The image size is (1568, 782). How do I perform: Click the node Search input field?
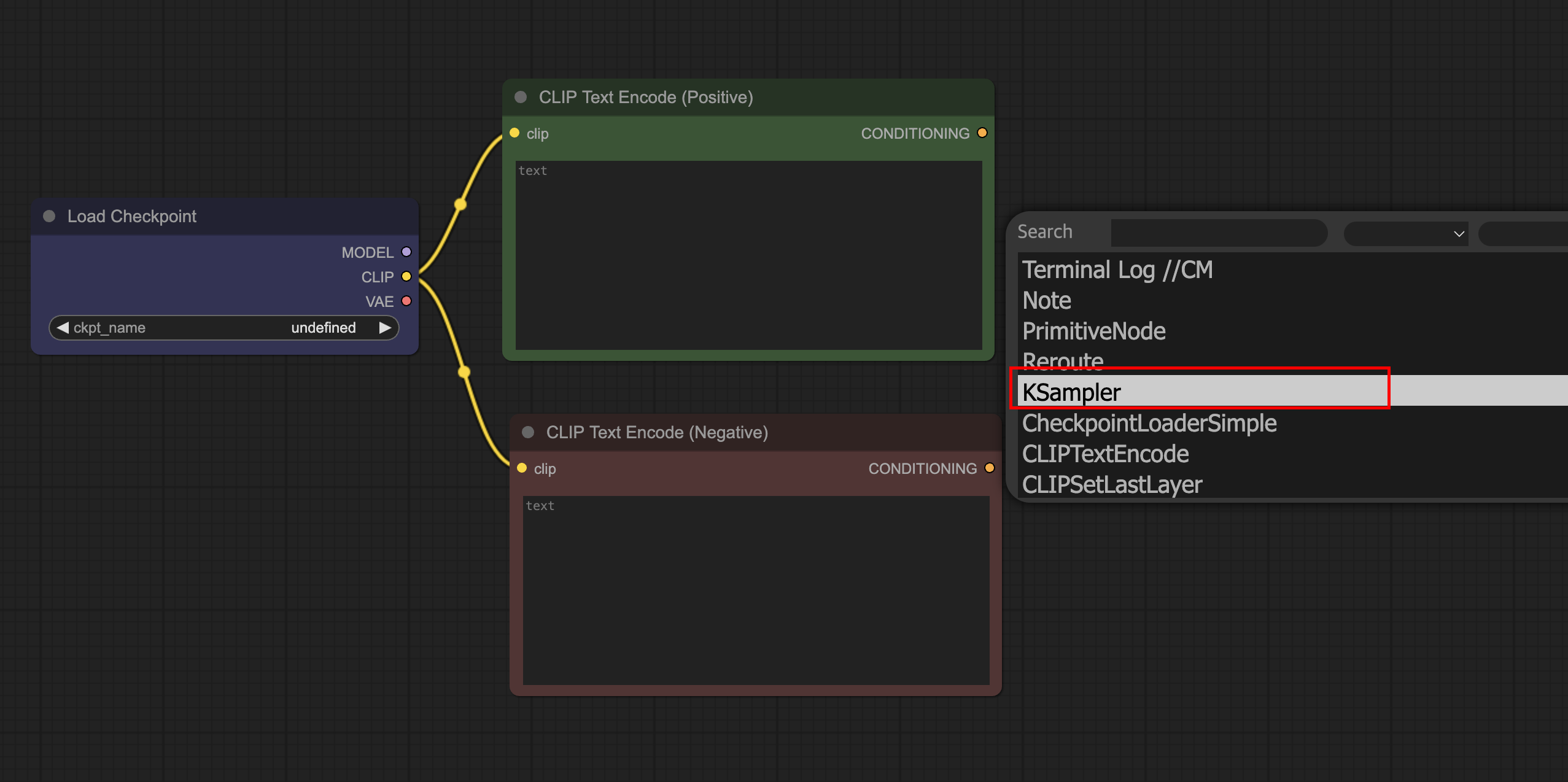(1218, 233)
